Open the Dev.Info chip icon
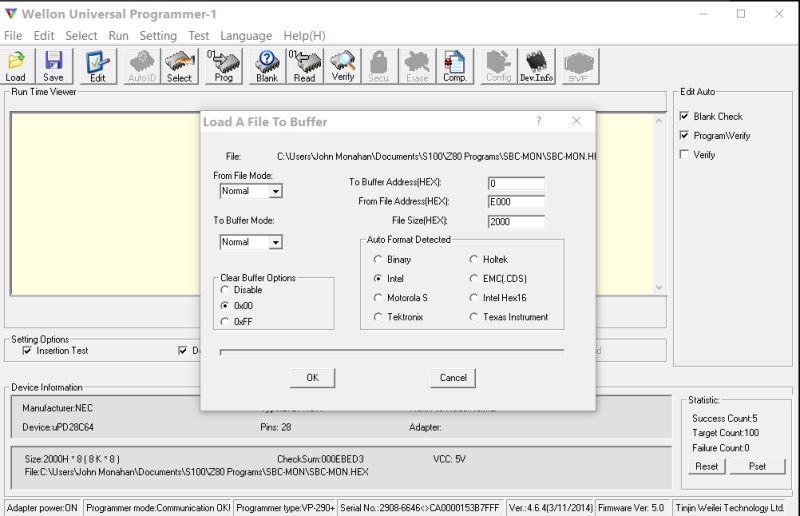Image resolution: width=800 pixels, height=516 pixels. pos(536,66)
